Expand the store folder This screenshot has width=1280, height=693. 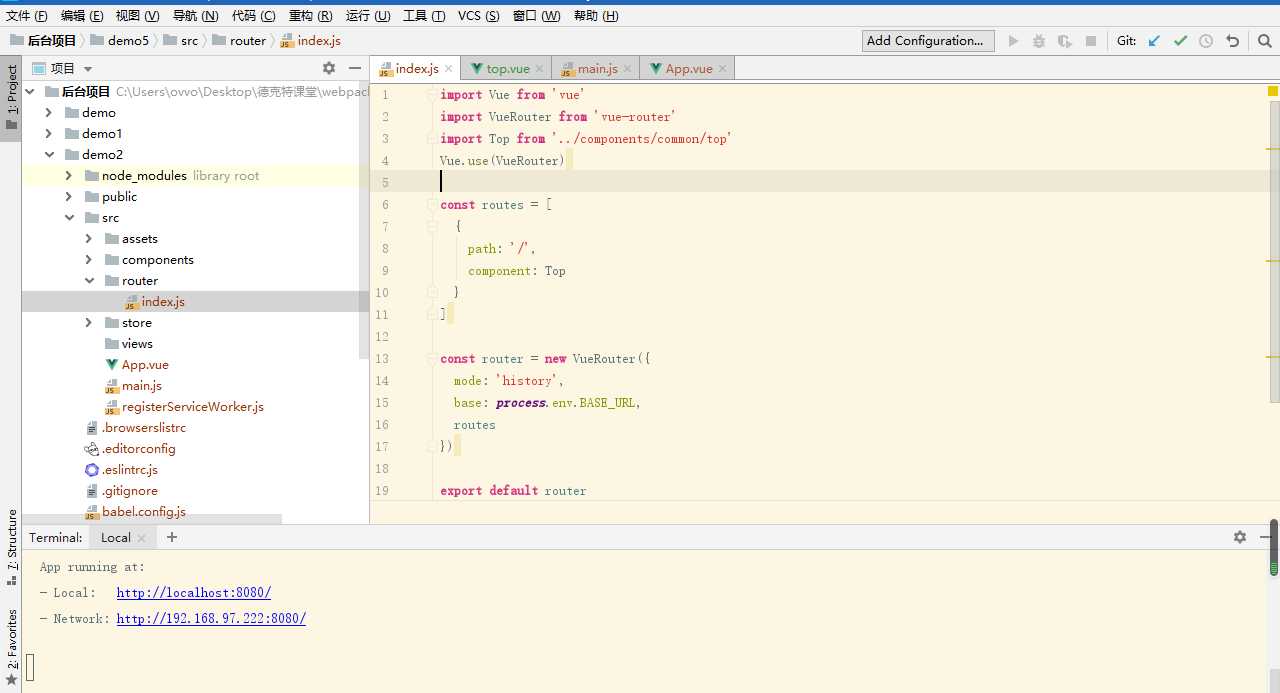[89, 322]
